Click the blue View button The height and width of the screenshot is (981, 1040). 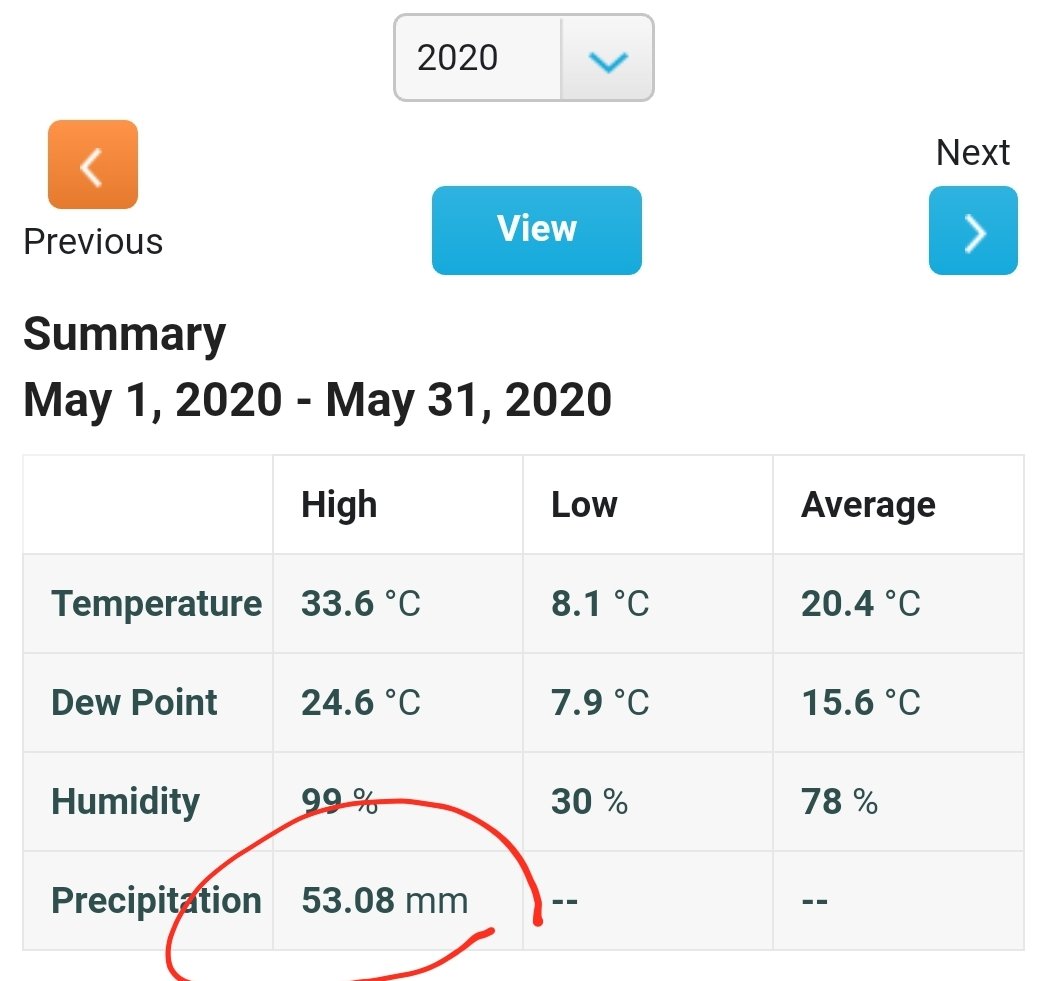[x=537, y=230]
